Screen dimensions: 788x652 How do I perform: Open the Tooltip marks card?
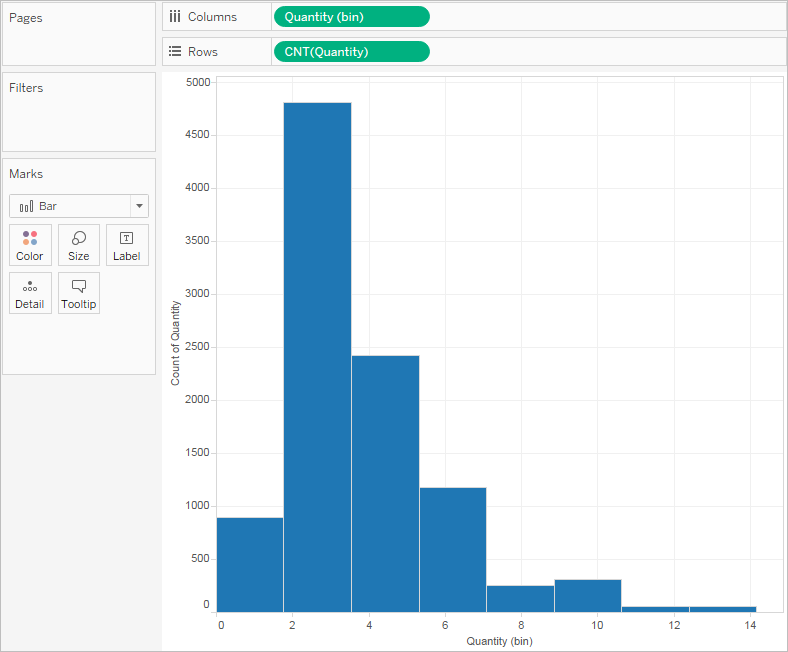tap(79, 294)
